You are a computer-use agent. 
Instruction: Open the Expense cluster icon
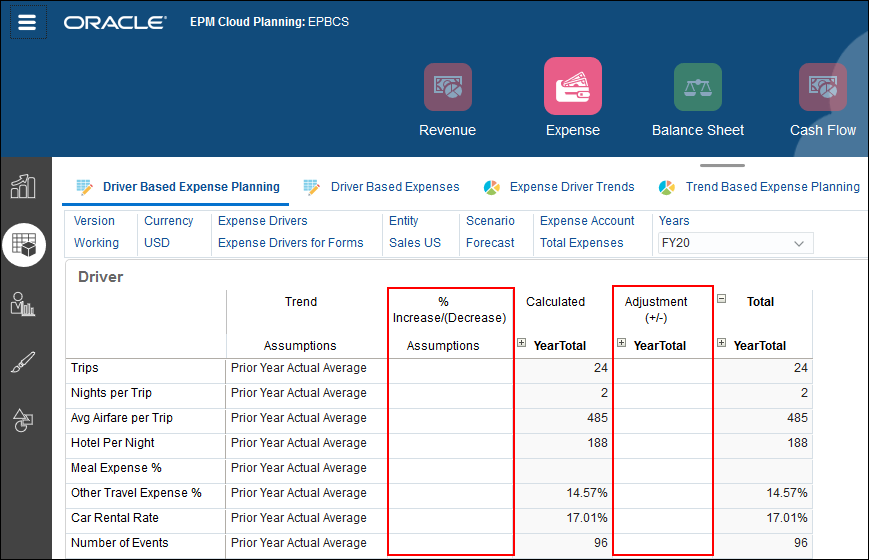[x=572, y=86]
